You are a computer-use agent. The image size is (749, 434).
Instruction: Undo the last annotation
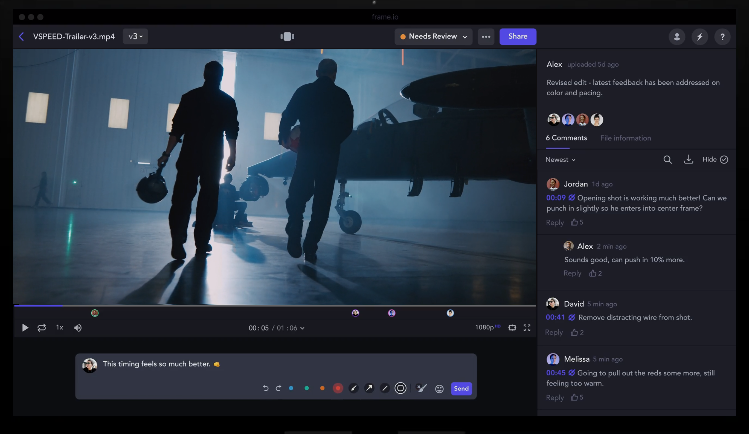266,389
